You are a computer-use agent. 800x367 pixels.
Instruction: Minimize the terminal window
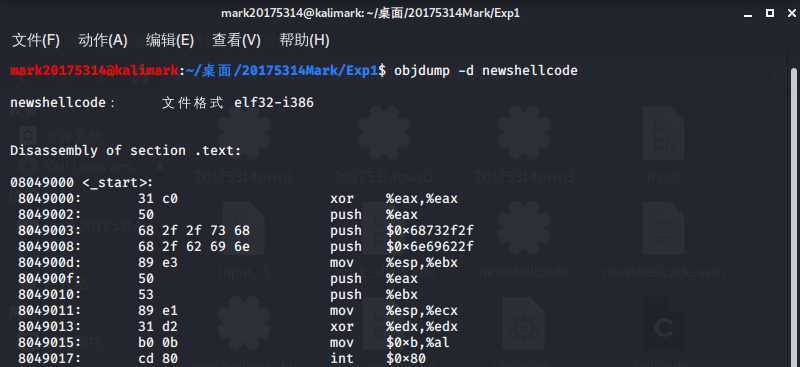coord(748,14)
